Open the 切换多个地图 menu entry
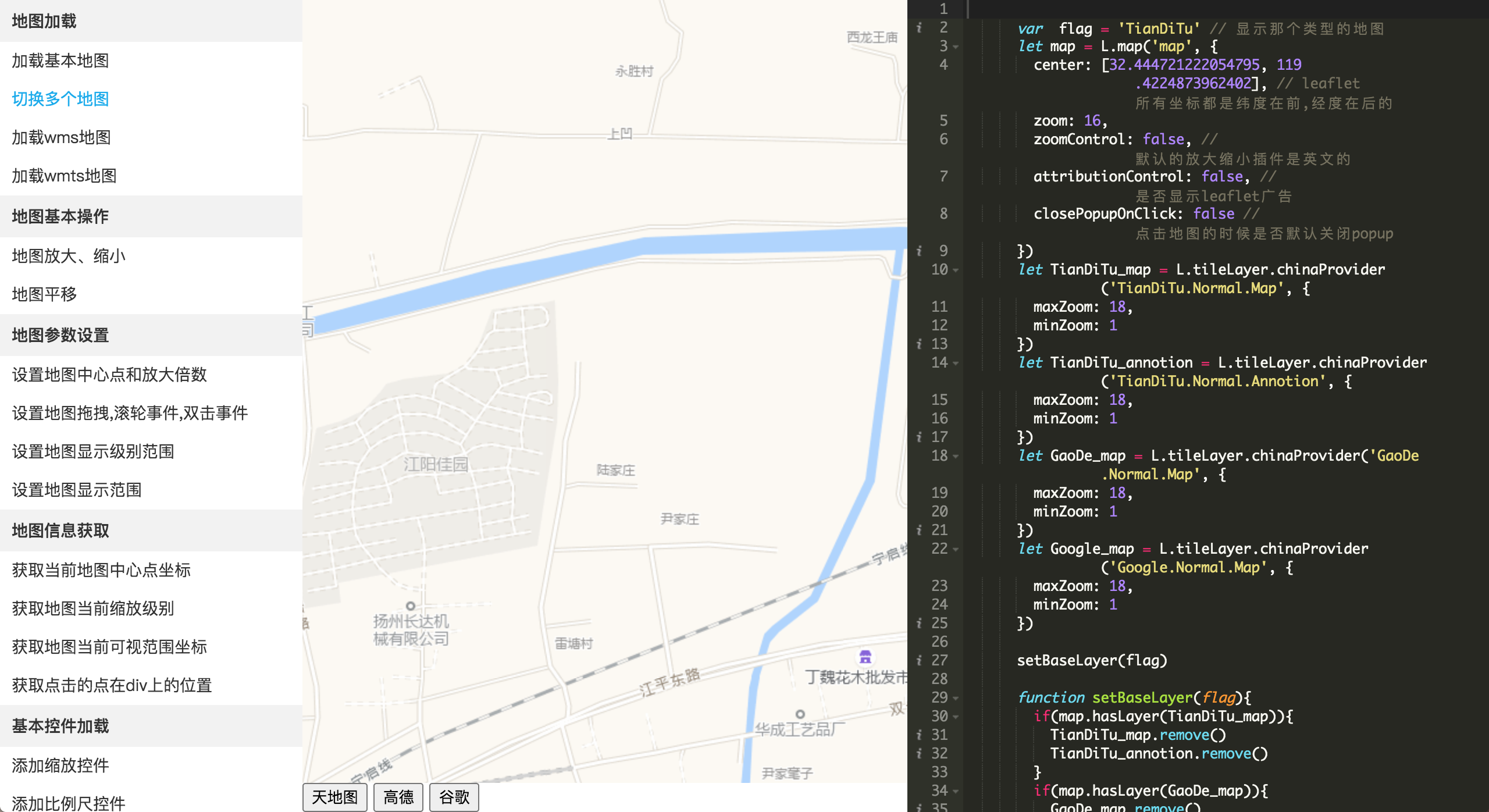1489x812 pixels. coord(60,99)
